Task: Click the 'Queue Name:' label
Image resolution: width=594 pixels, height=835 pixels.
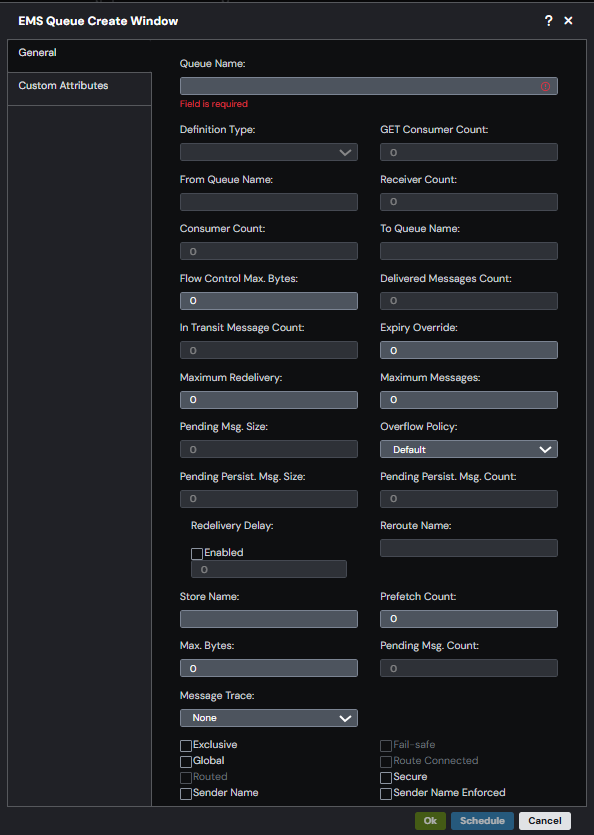Action: coord(213,64)
